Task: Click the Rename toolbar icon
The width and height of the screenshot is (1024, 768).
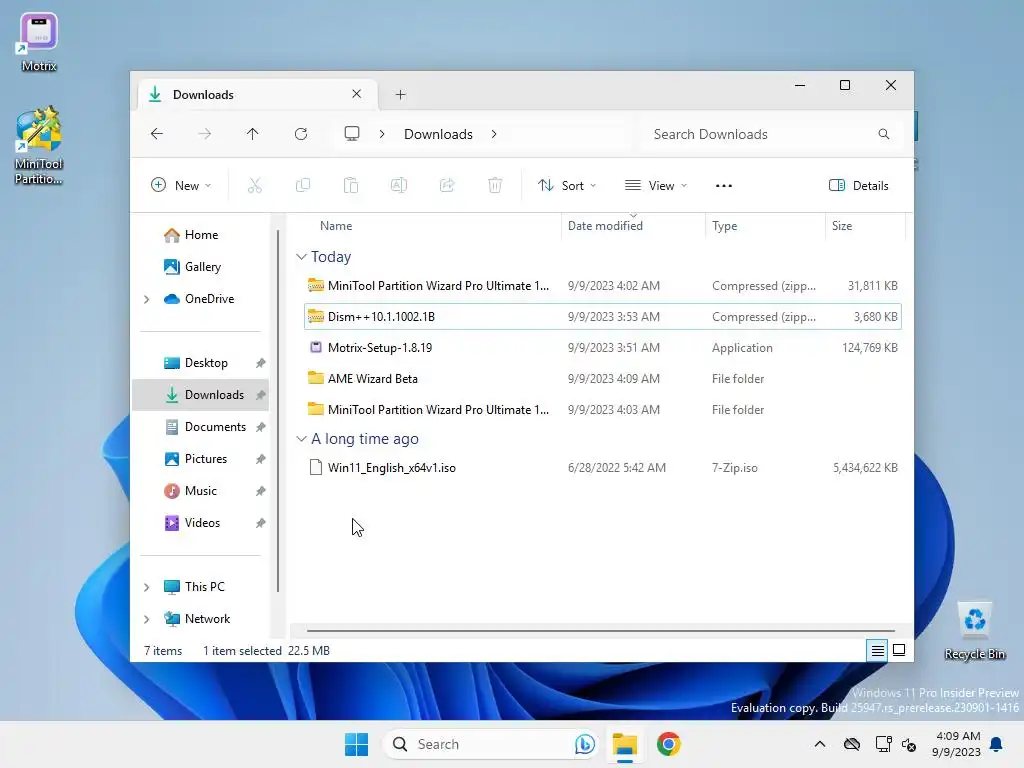Action: (399, 185)
